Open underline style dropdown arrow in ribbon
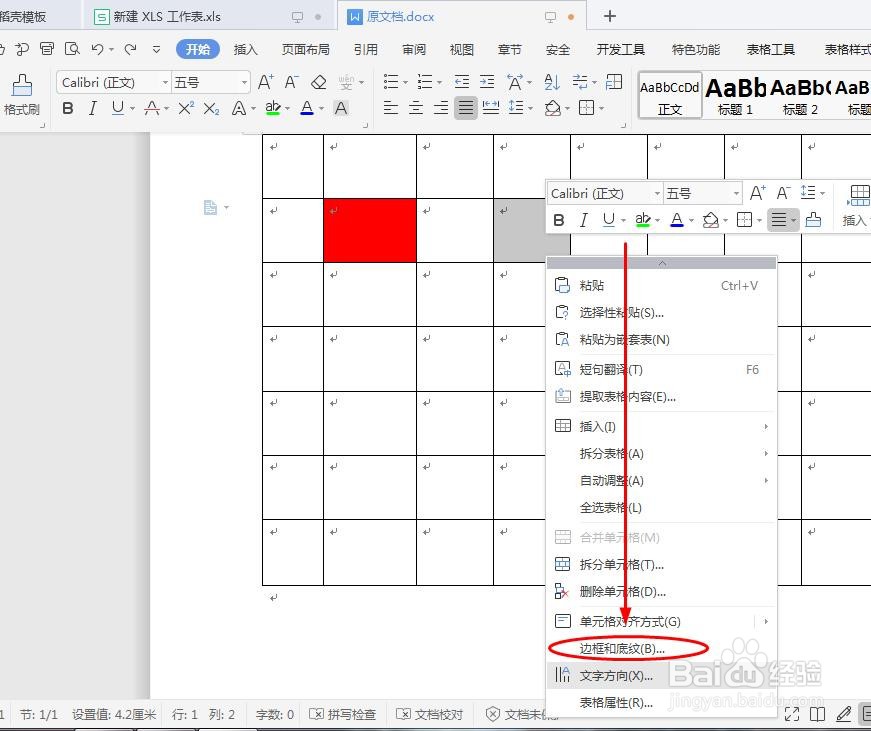This screenshot has height=731, width=871. (x=132, y=108)
